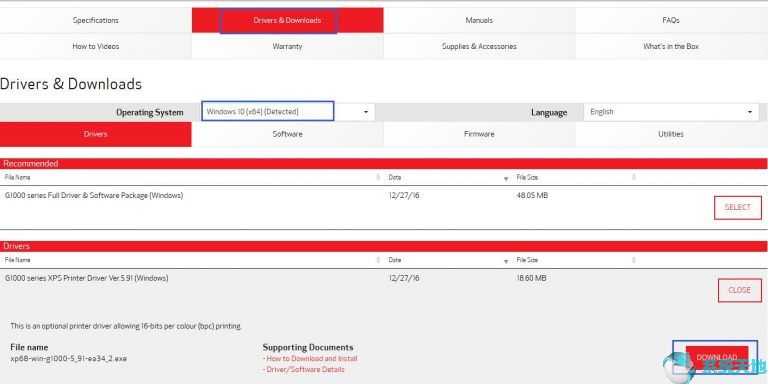Go to the FAQs tab
The width and height of the screenshot is (768, 384).
coord(672,21)
